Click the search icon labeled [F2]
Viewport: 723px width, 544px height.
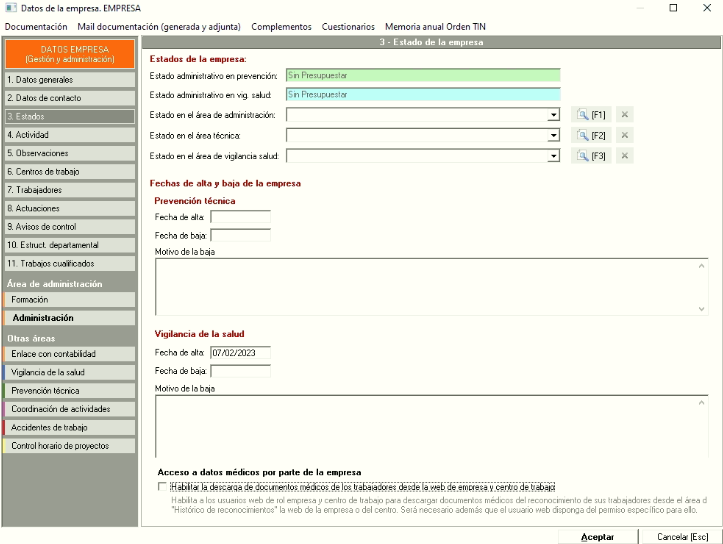(589, 135)
